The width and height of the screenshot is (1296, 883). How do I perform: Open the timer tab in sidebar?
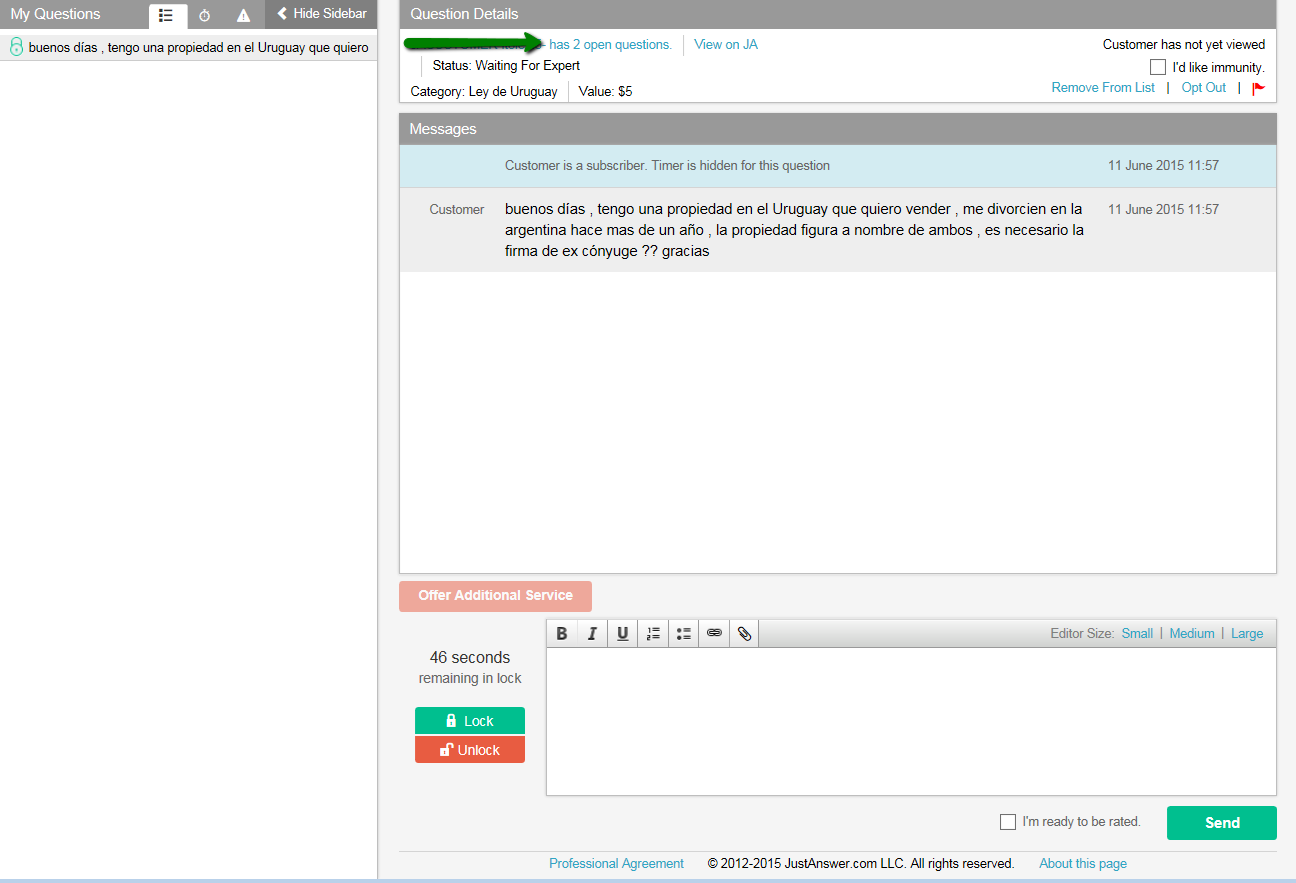pos(205,15)
